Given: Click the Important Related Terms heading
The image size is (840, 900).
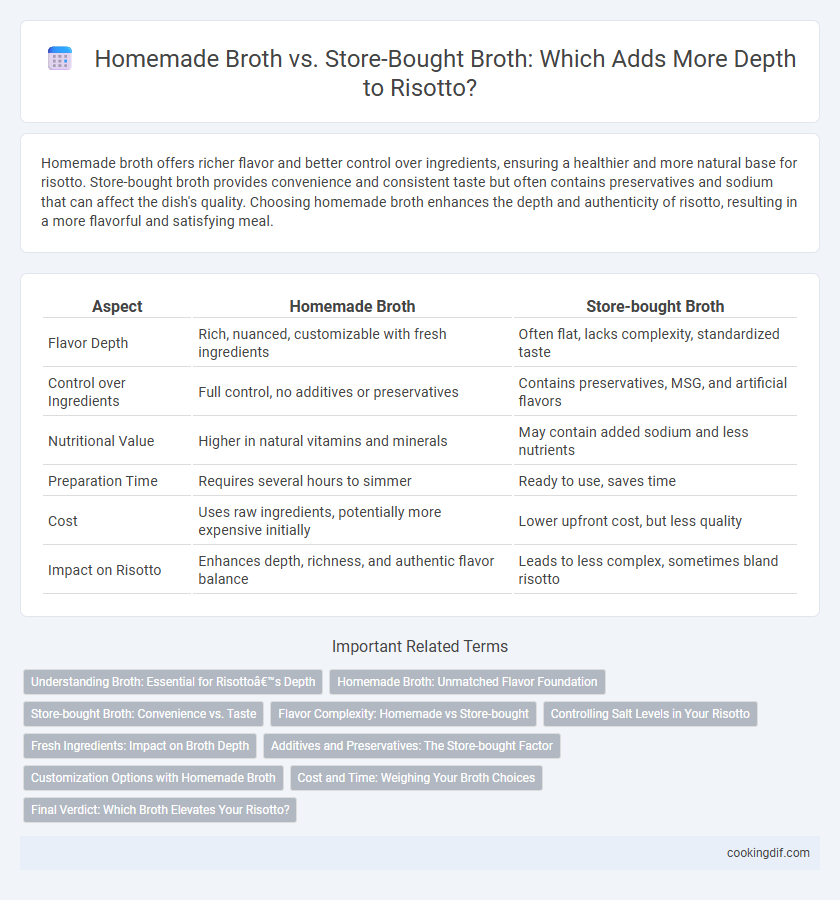Looking at the screenshot, I should [420, 647].
